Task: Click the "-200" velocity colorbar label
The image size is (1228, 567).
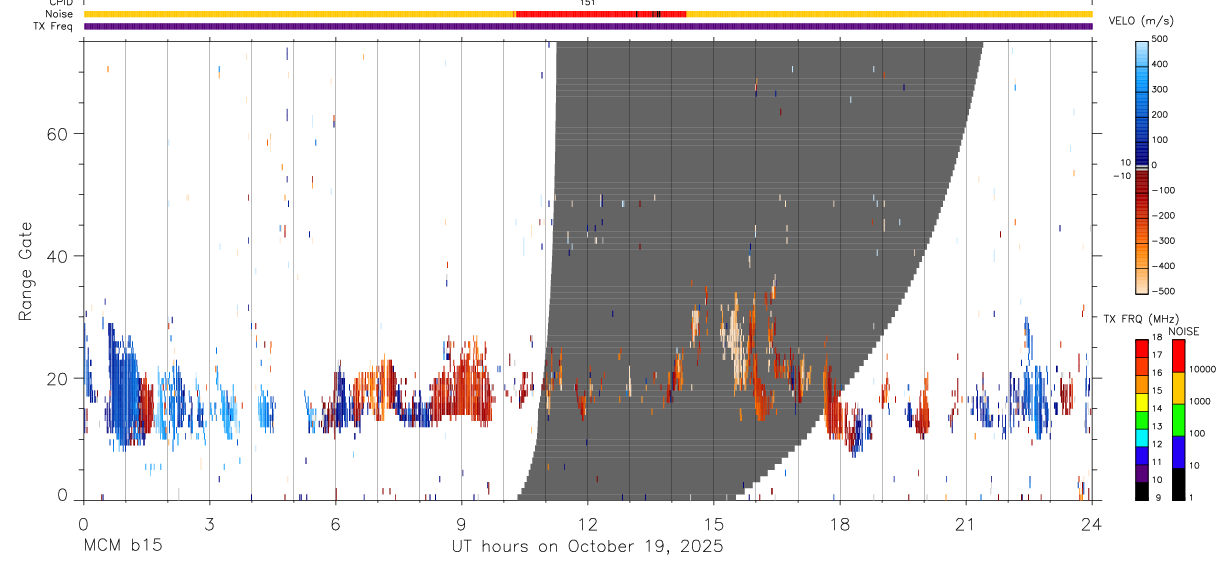Action: (1166, 216)
